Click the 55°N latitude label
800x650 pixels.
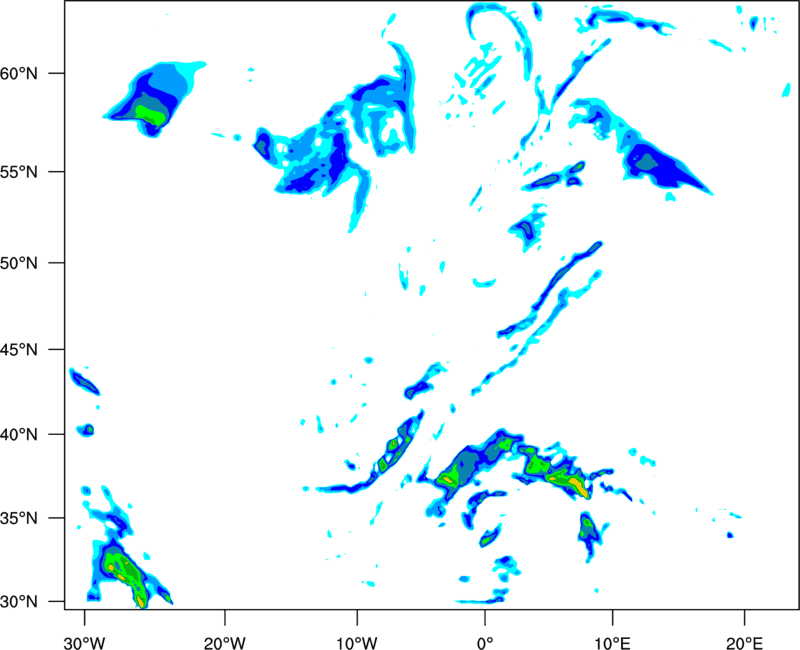point(19,172)
